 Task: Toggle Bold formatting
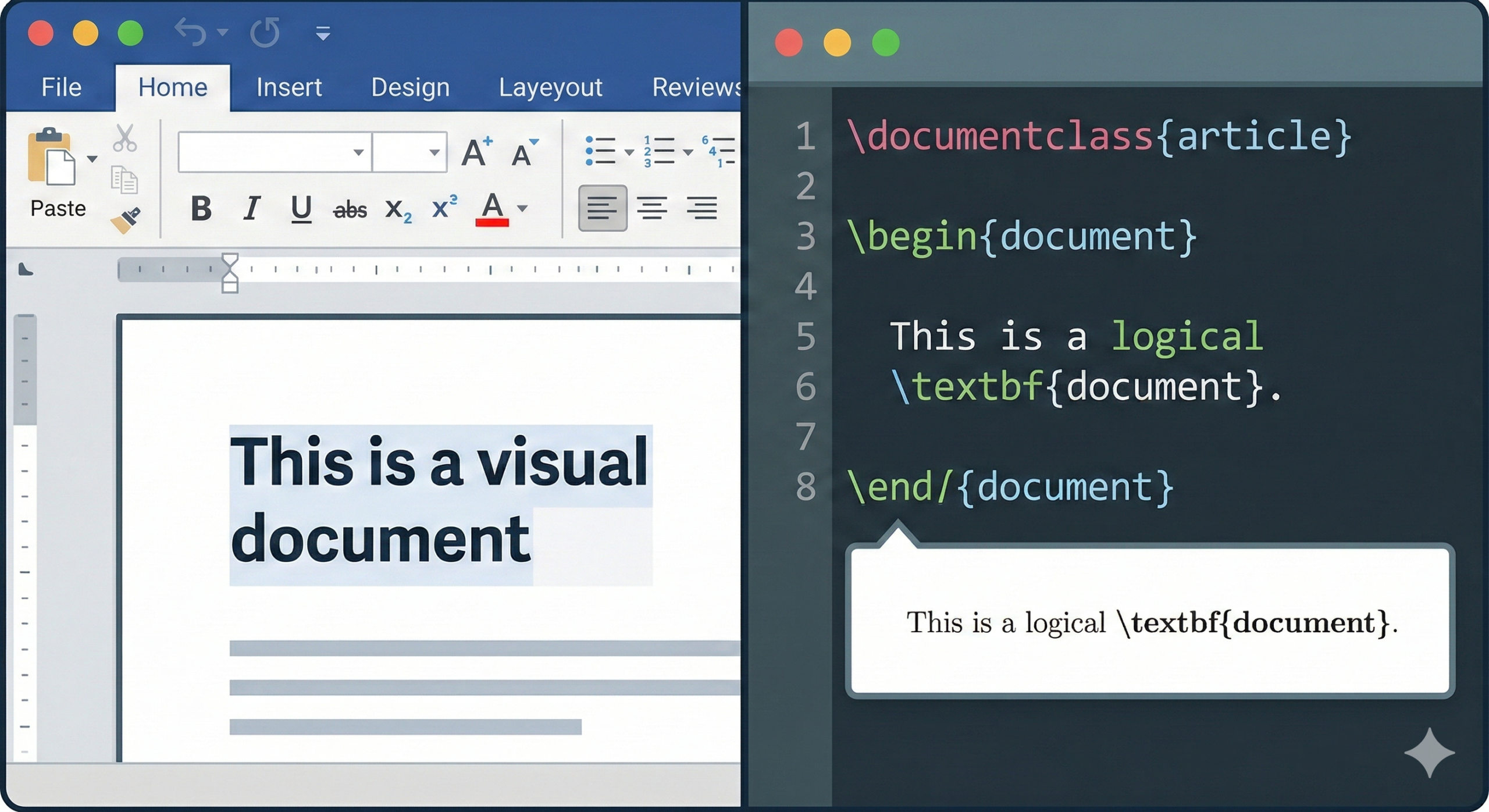point(201,208)
